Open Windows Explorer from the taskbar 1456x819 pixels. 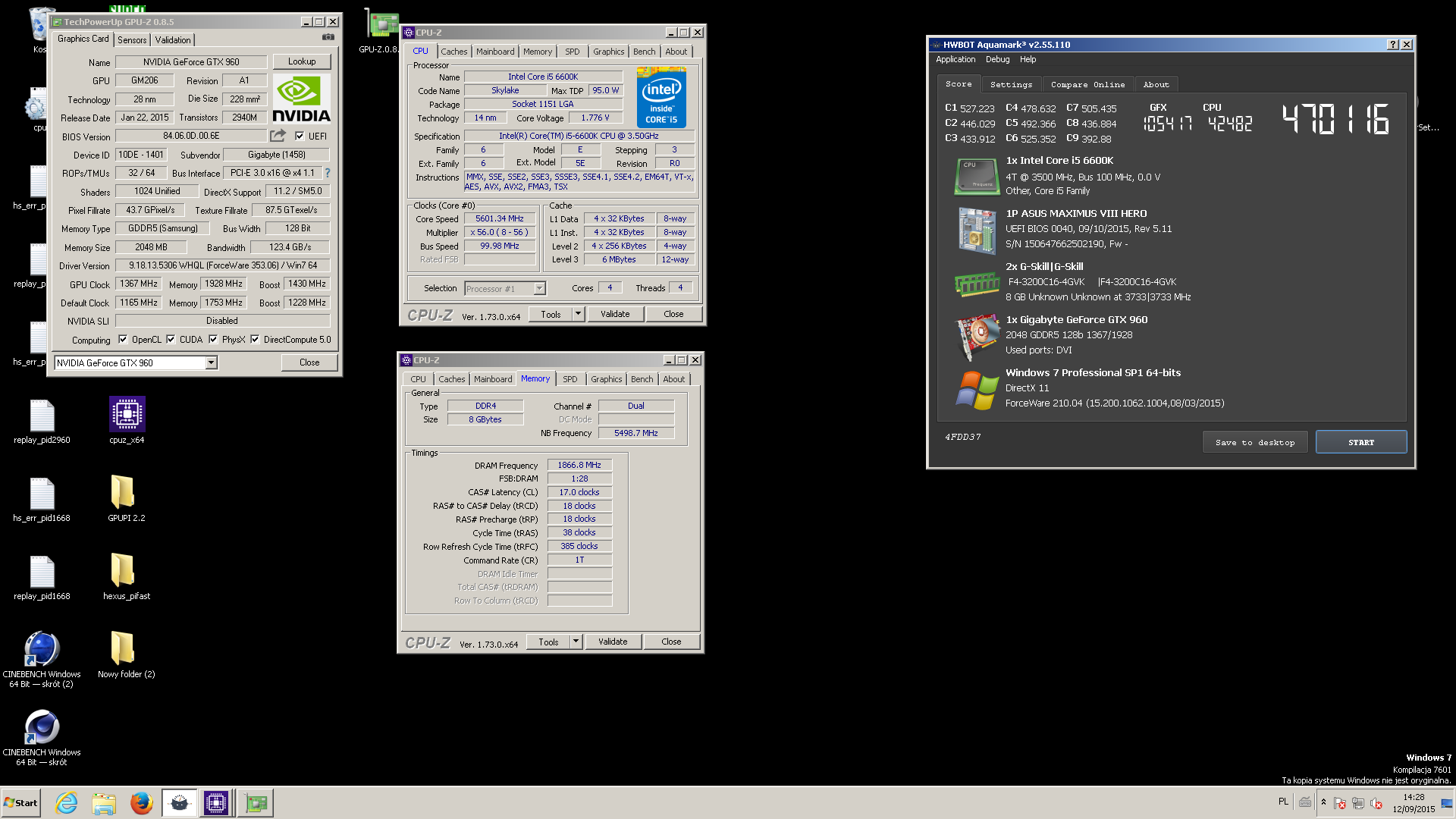tap(104, 802)
